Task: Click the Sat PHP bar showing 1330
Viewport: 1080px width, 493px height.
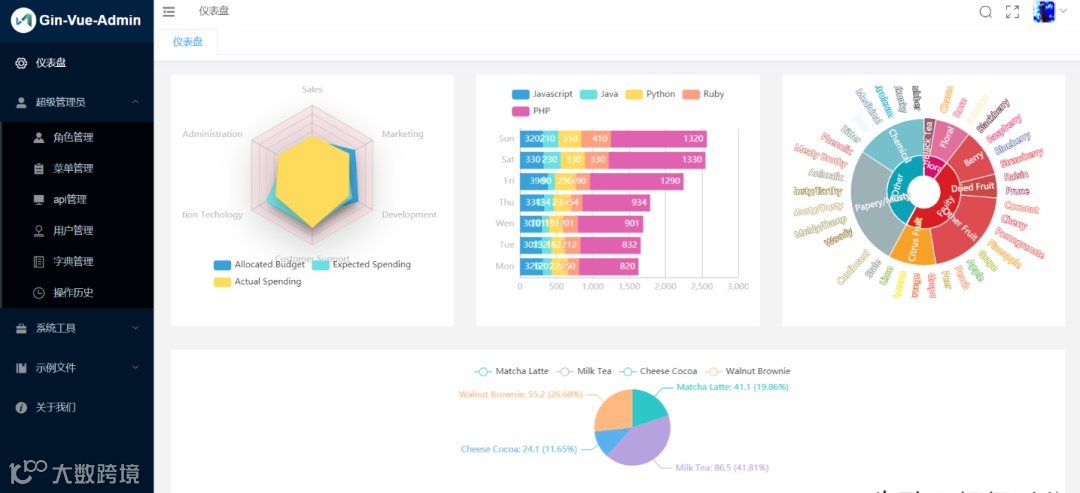Action: (x=656, y=160)
